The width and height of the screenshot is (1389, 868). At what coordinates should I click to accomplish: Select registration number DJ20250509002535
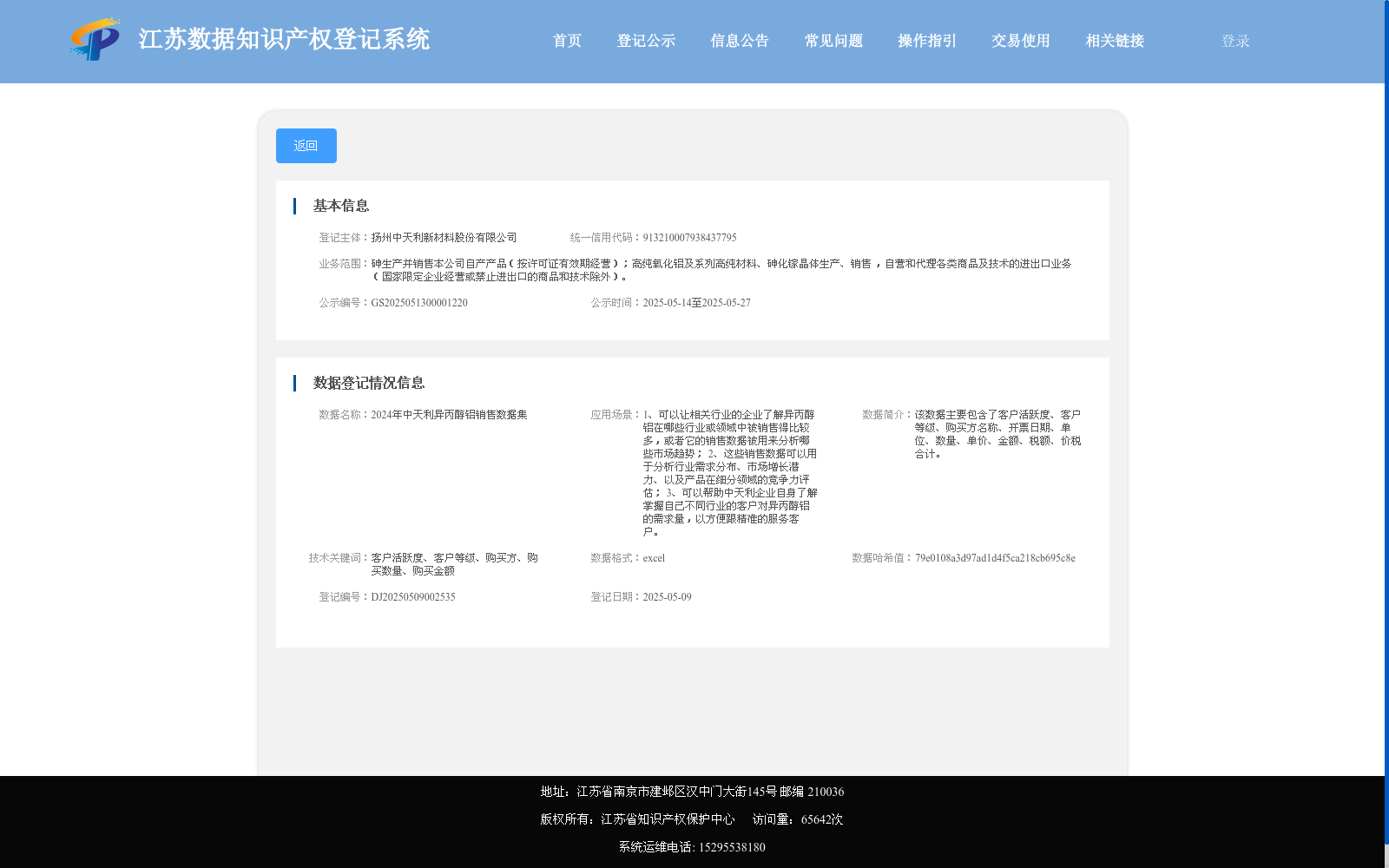[413, 597]
